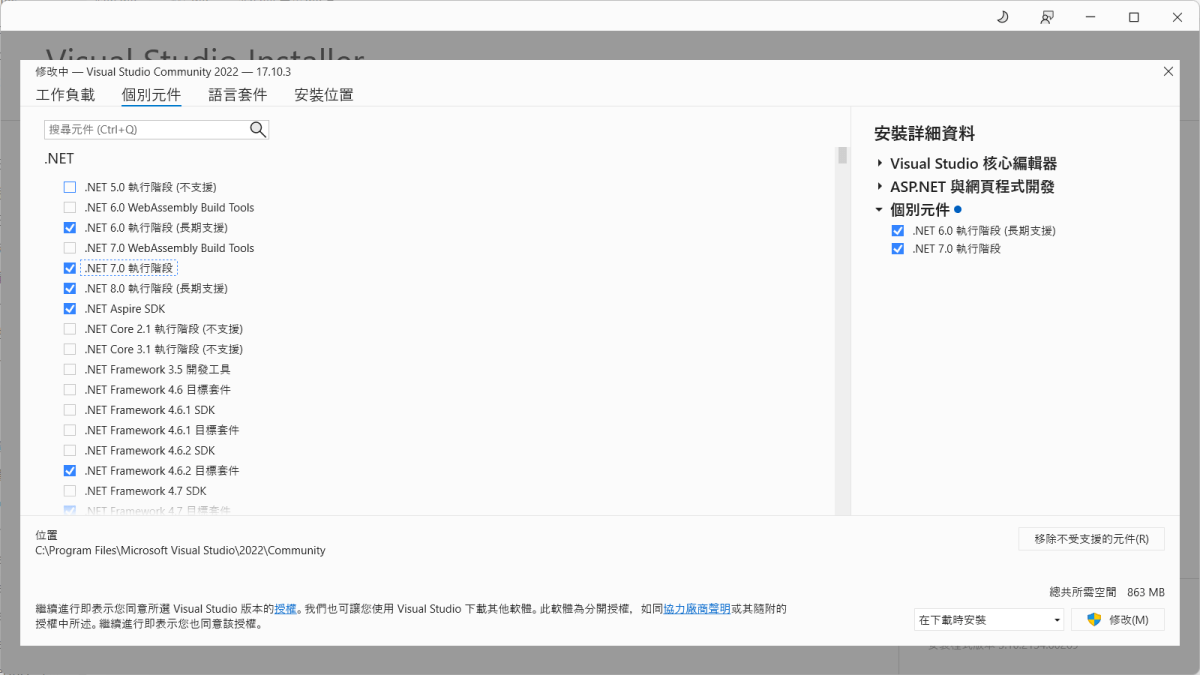Viewport: 1200px width, 675px height.
Task: Check .NET 6.0 WebAssembly Build Tools
Action: (x=70, y=207)
